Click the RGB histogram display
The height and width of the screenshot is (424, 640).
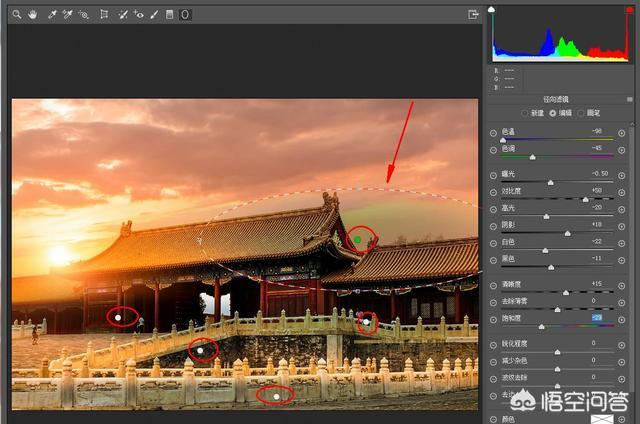click(x=560, y=35)
